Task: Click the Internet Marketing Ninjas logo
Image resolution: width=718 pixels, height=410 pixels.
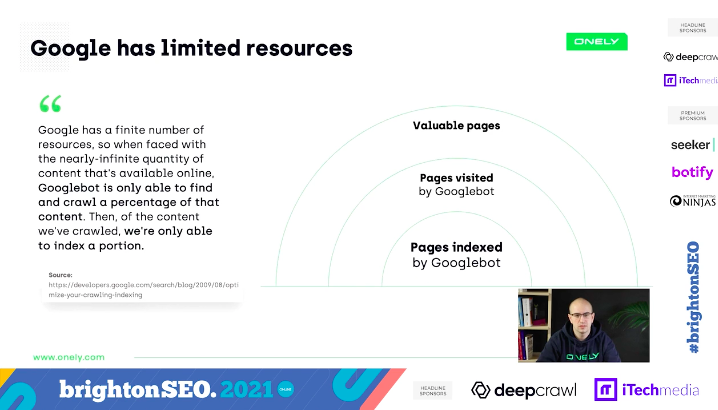Action: tap(692, 201)
